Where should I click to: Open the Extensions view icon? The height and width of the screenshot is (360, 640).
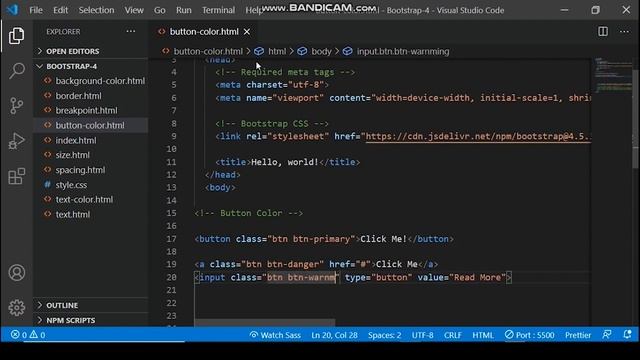tap(16, 176)
